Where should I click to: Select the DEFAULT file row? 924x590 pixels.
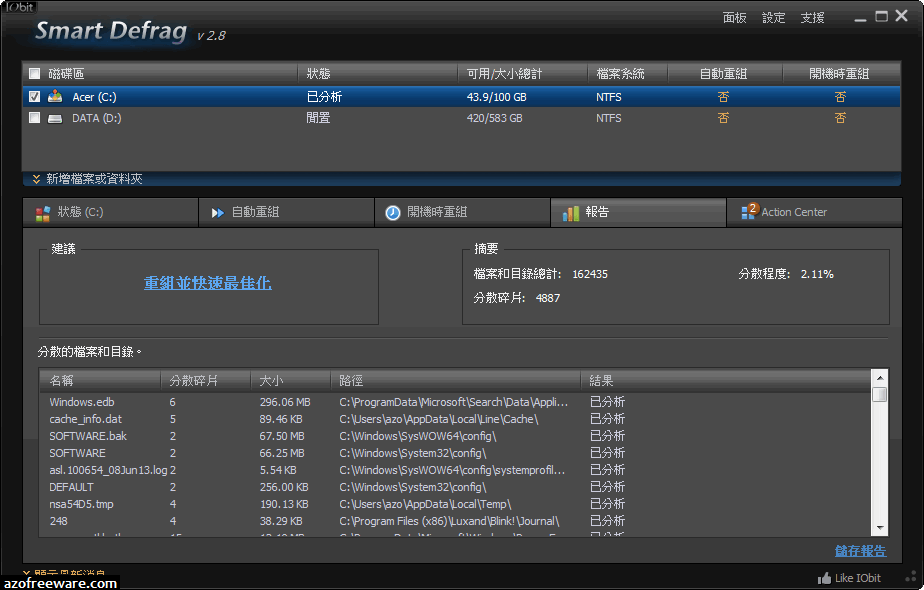[456, 487]
